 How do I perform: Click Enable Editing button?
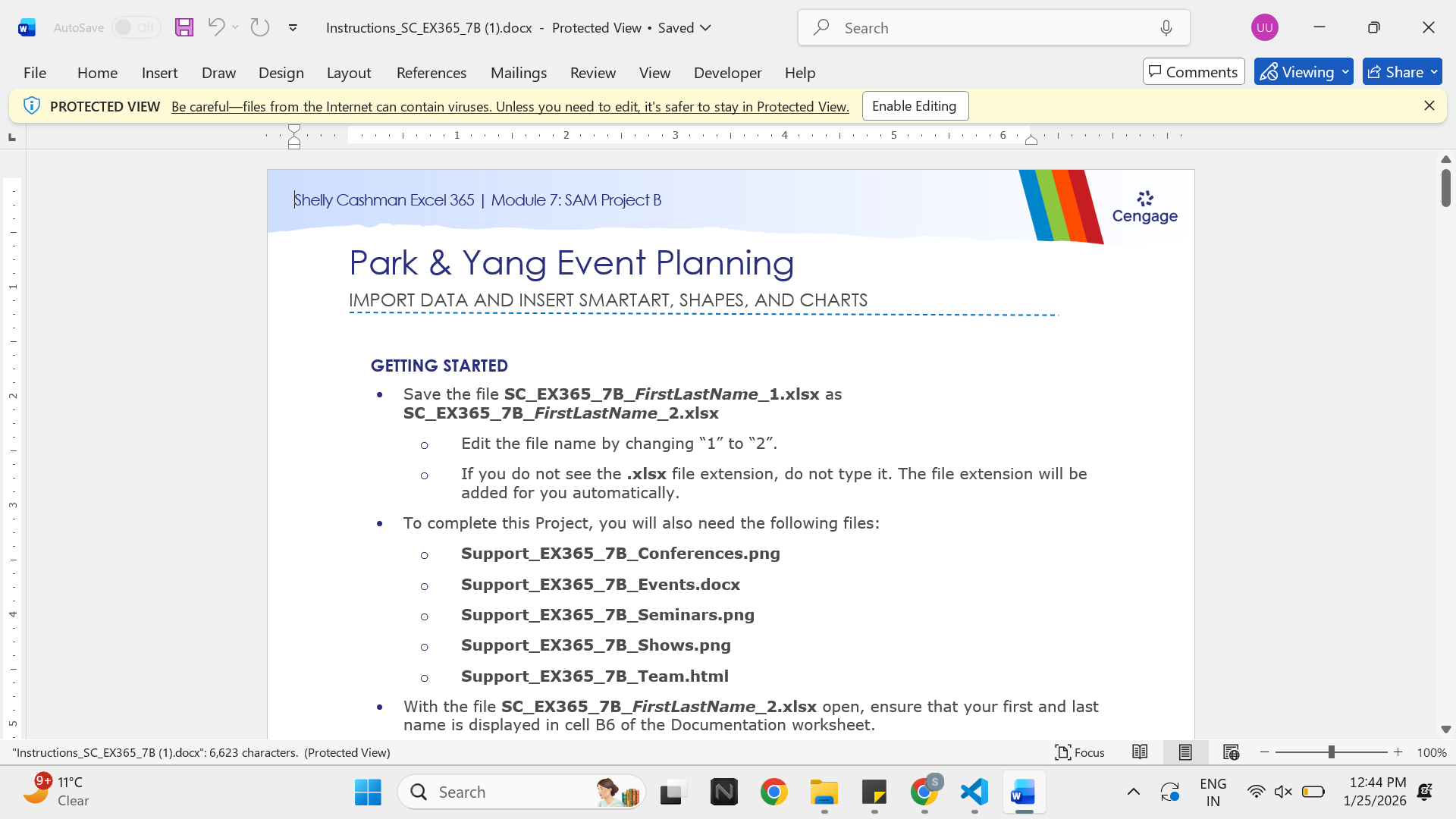[x=915, y=106]
